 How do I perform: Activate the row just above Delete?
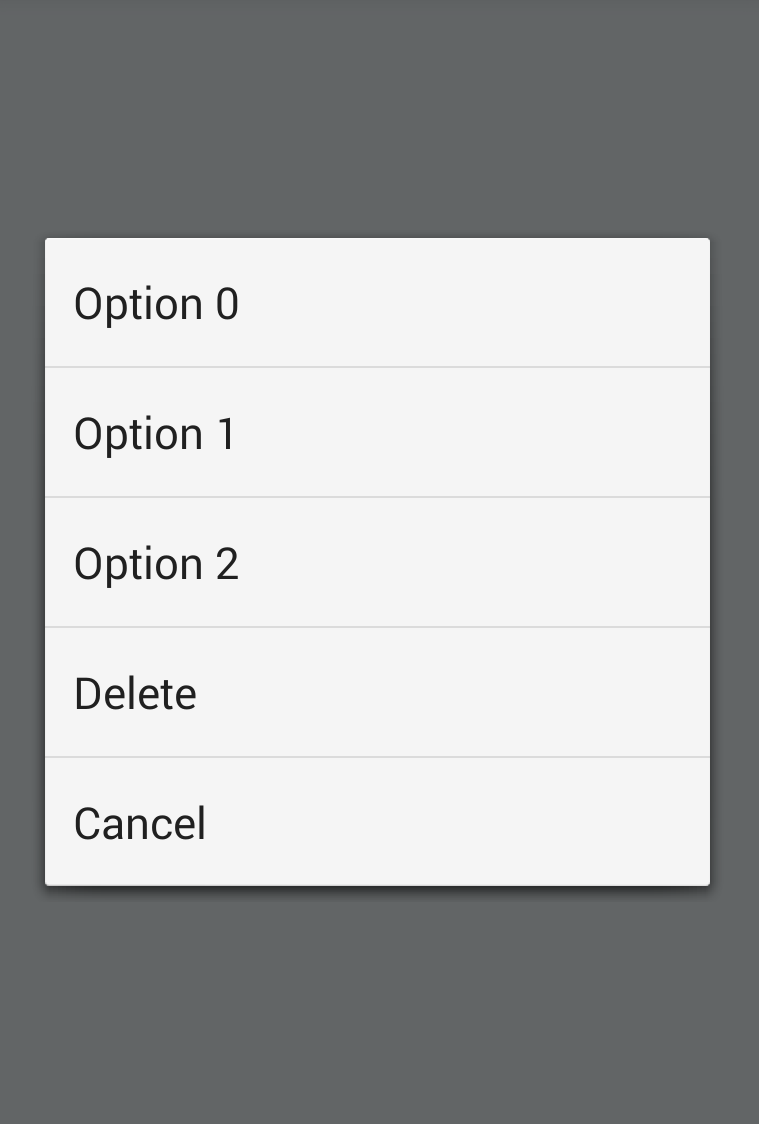[x=377, y=563]
